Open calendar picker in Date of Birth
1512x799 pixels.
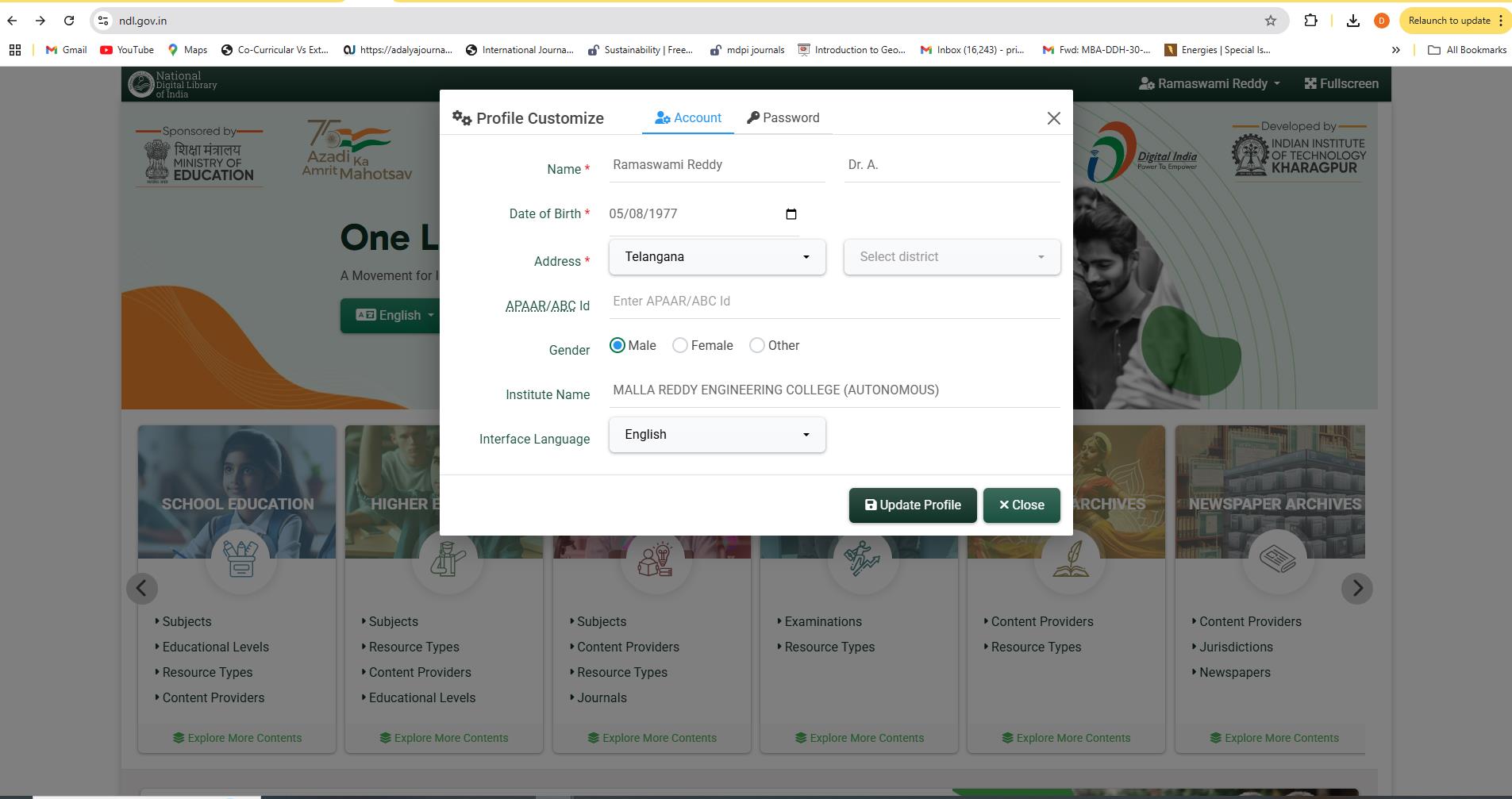coord(791,214)
